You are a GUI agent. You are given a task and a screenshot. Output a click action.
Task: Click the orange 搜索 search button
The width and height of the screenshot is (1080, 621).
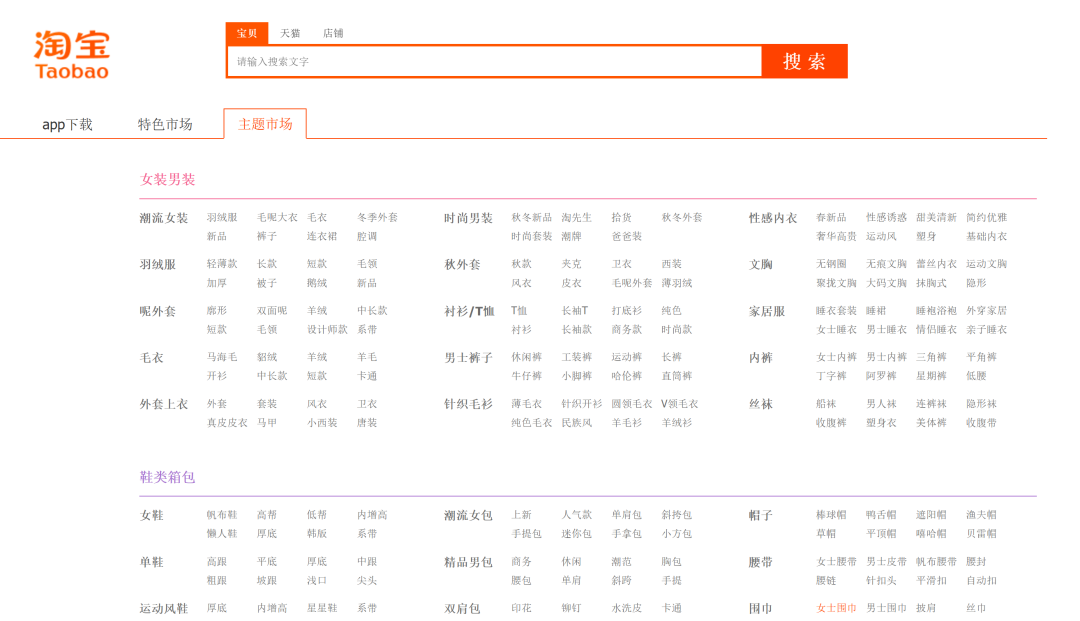point(804,61)
